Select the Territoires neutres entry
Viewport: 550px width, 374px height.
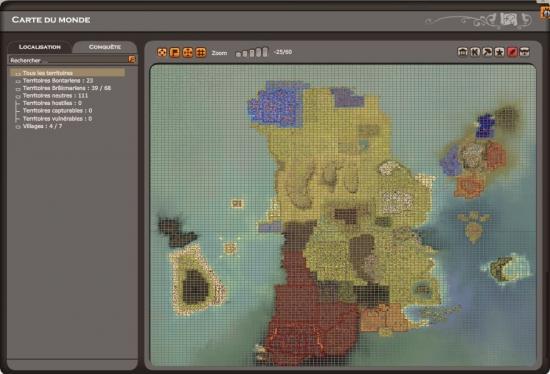[55, 95]
